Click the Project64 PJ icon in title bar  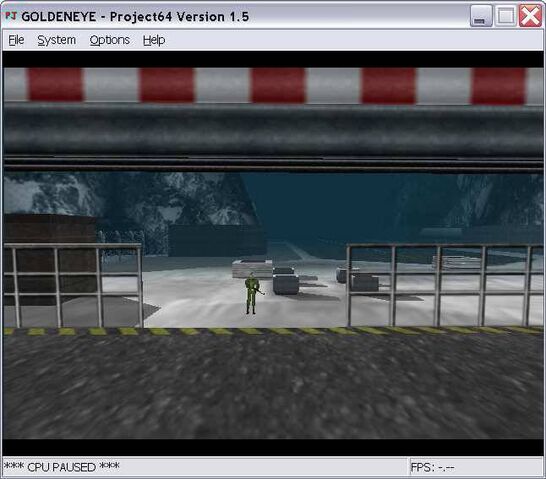(11, 16)
